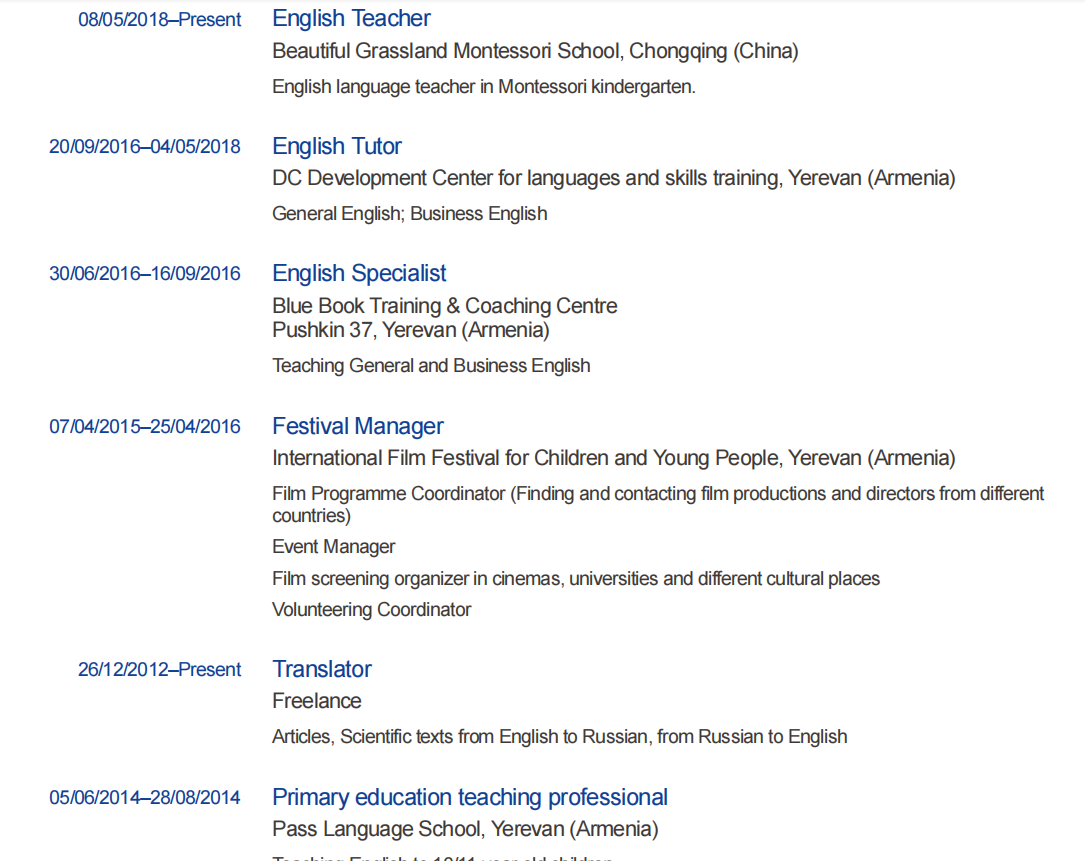Click the 05/06/2014–28/08/2014 date range
Screen dimensions: 1085x861
click(x=145, y=798)
